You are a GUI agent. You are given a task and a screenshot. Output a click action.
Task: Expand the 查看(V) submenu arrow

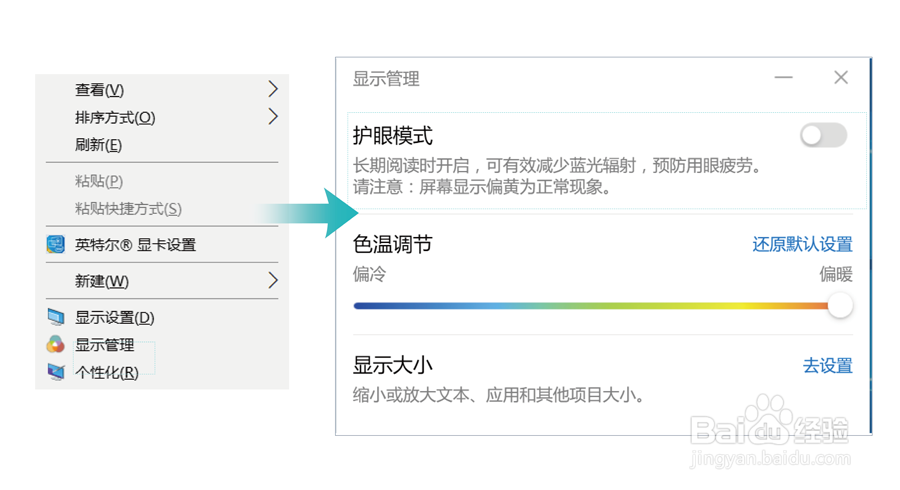[273, 89]
